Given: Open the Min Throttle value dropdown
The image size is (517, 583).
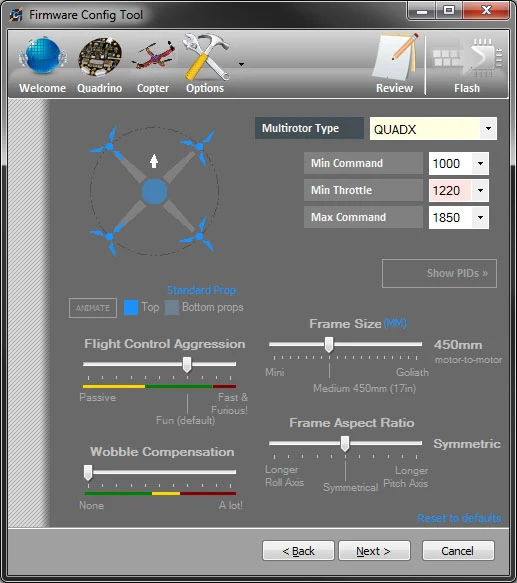Looking at the screenshot, I should pyautogui.click(x=480, y=190).
